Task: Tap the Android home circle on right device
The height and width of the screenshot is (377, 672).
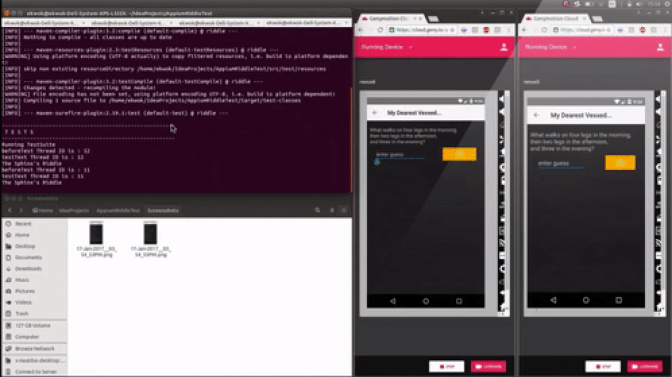Action: tap(586, 300)
